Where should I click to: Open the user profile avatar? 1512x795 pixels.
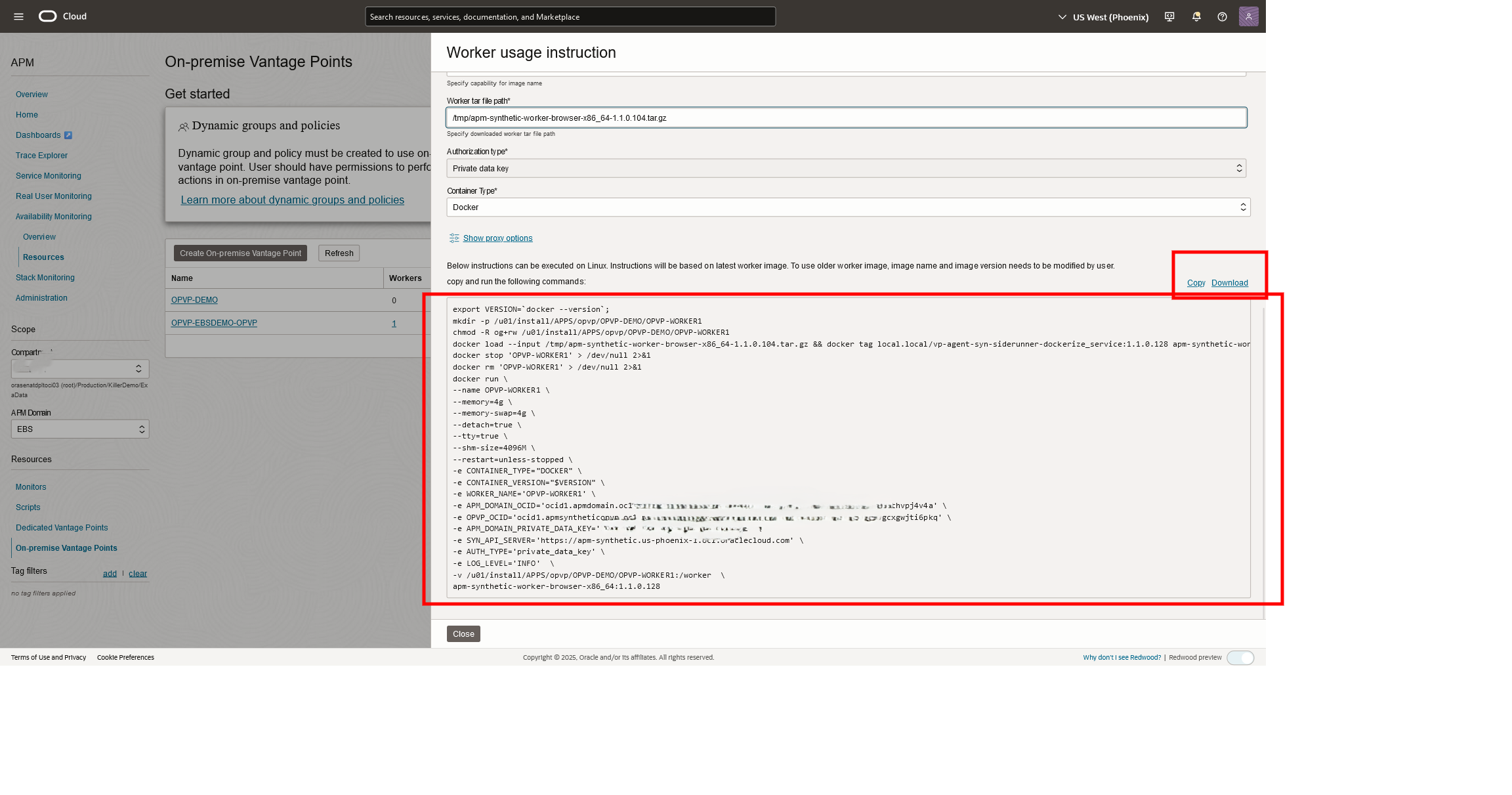[1249, 16]
